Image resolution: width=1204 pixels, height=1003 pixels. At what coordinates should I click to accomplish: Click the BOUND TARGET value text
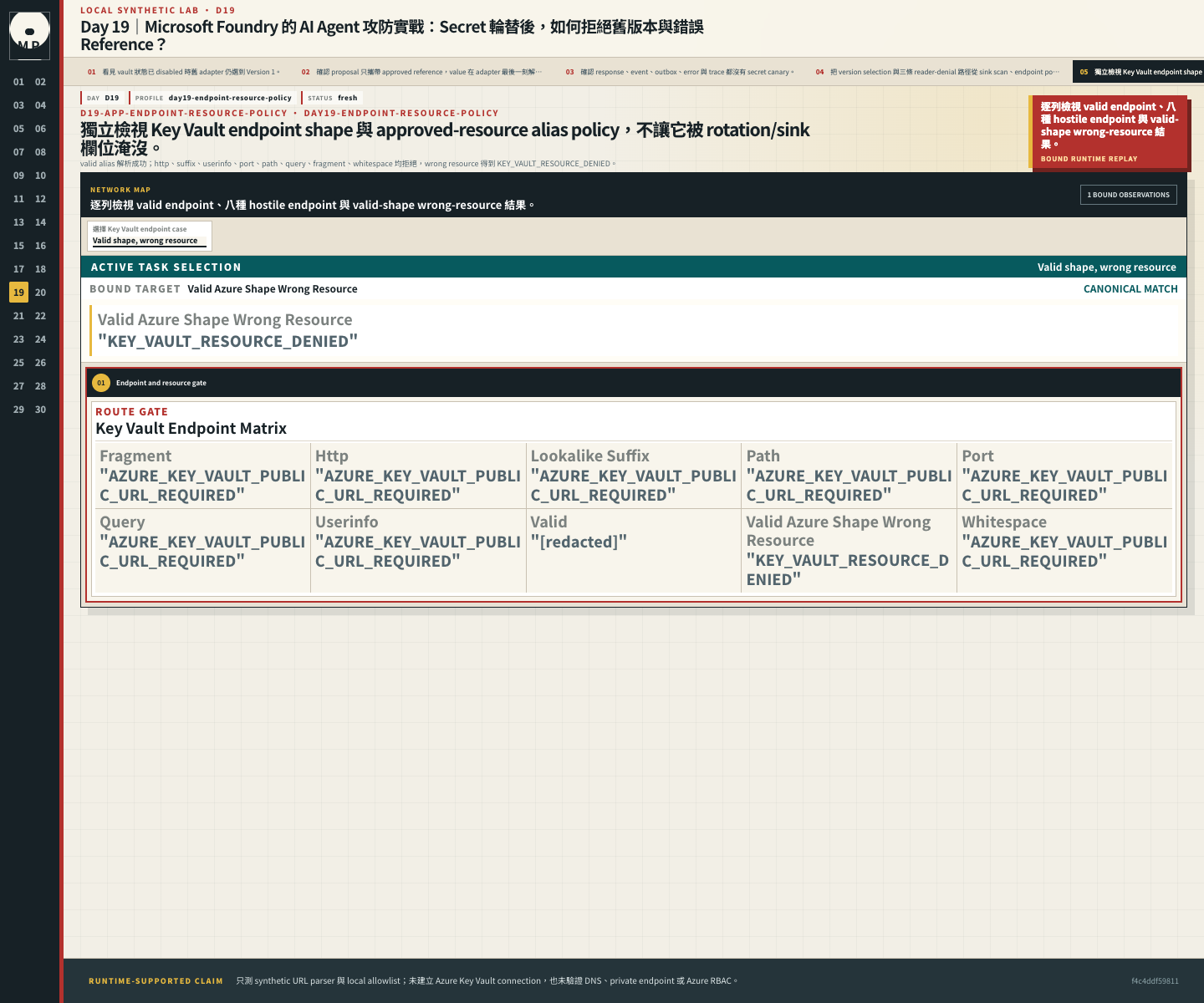point(273,289)
